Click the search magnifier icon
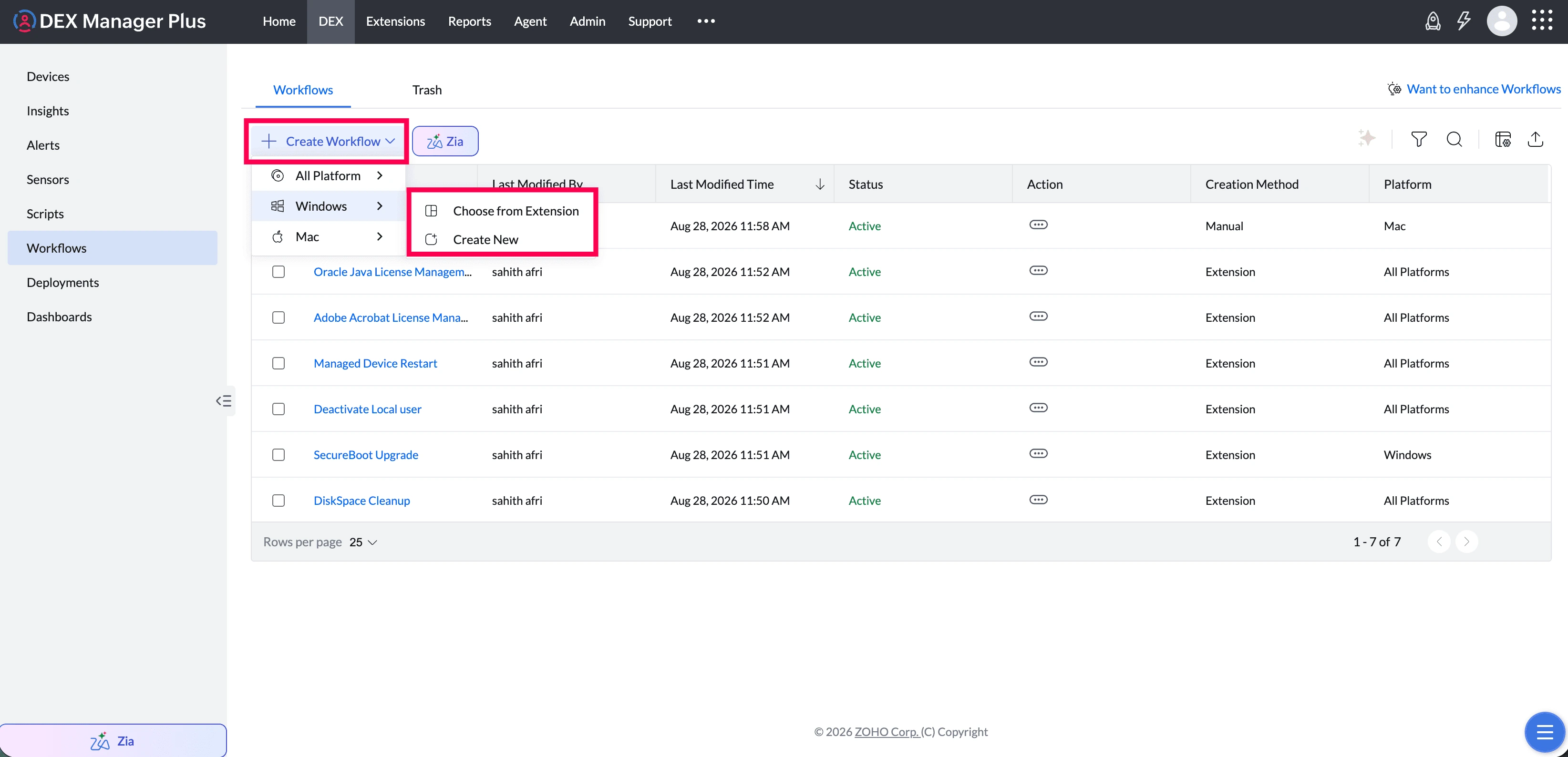 (1454, 139)
